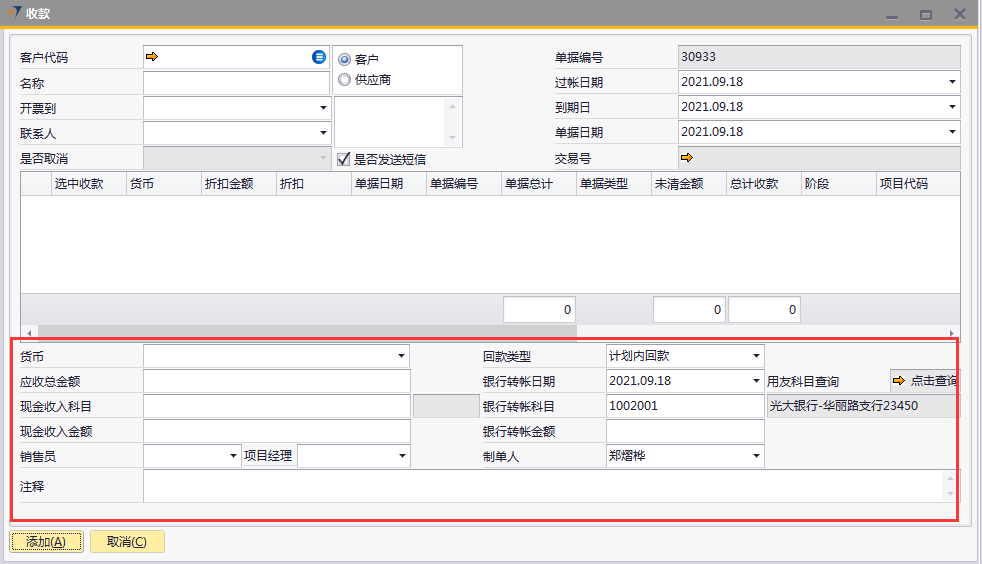Toggle the 是否发送短信 checkbox

pos(343,158)
